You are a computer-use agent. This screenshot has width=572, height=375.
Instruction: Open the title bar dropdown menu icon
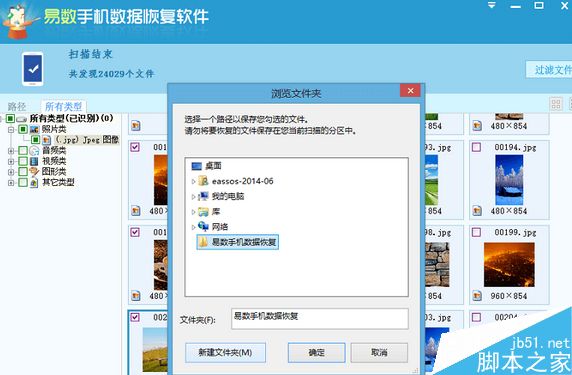click(492, 5)
